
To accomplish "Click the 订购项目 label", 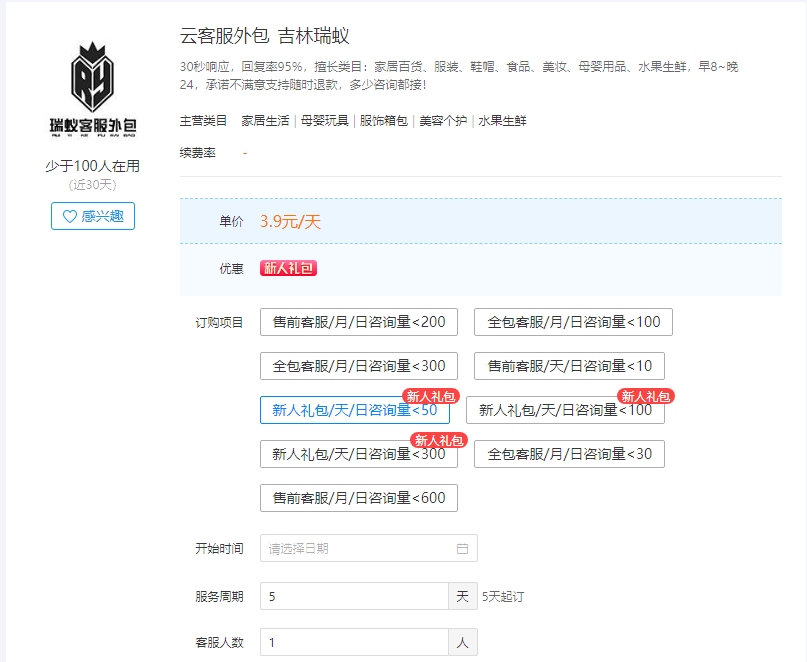I will (x=219, y=323).
